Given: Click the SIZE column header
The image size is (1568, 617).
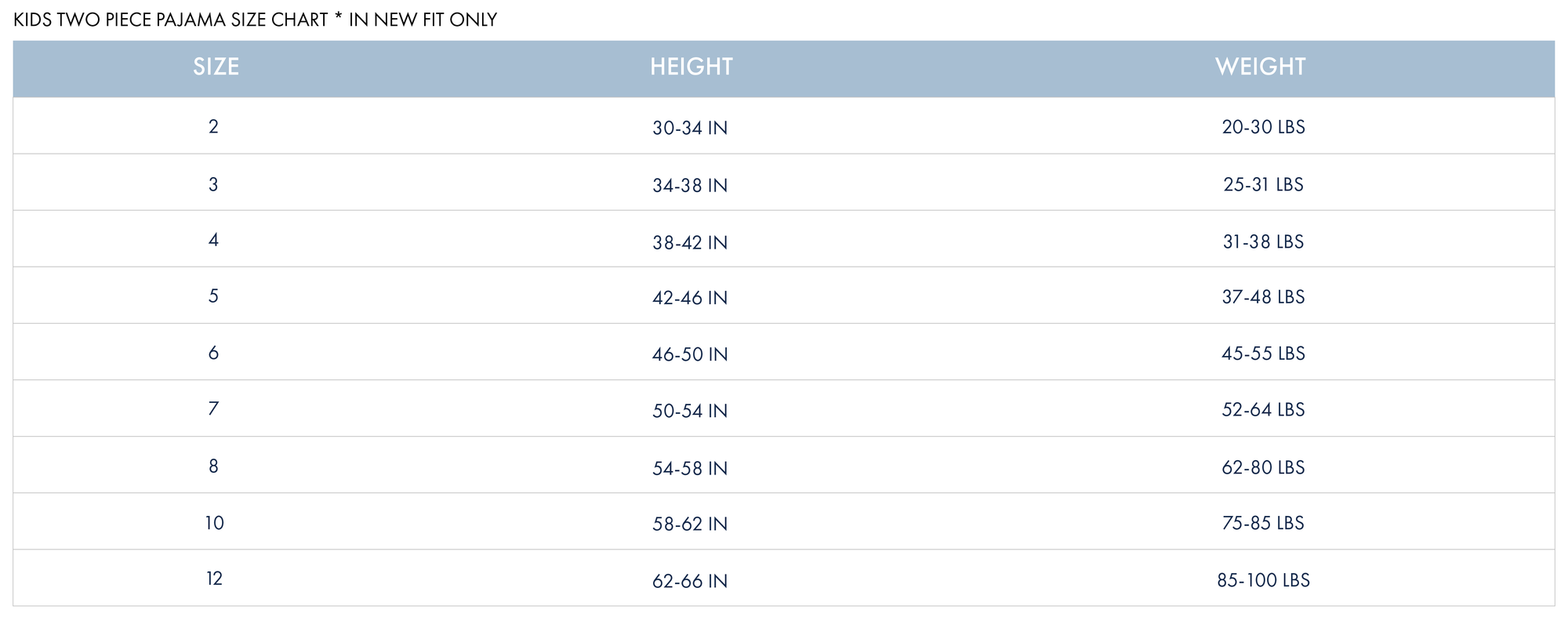Looking at the screenshot, I should 216,67.
